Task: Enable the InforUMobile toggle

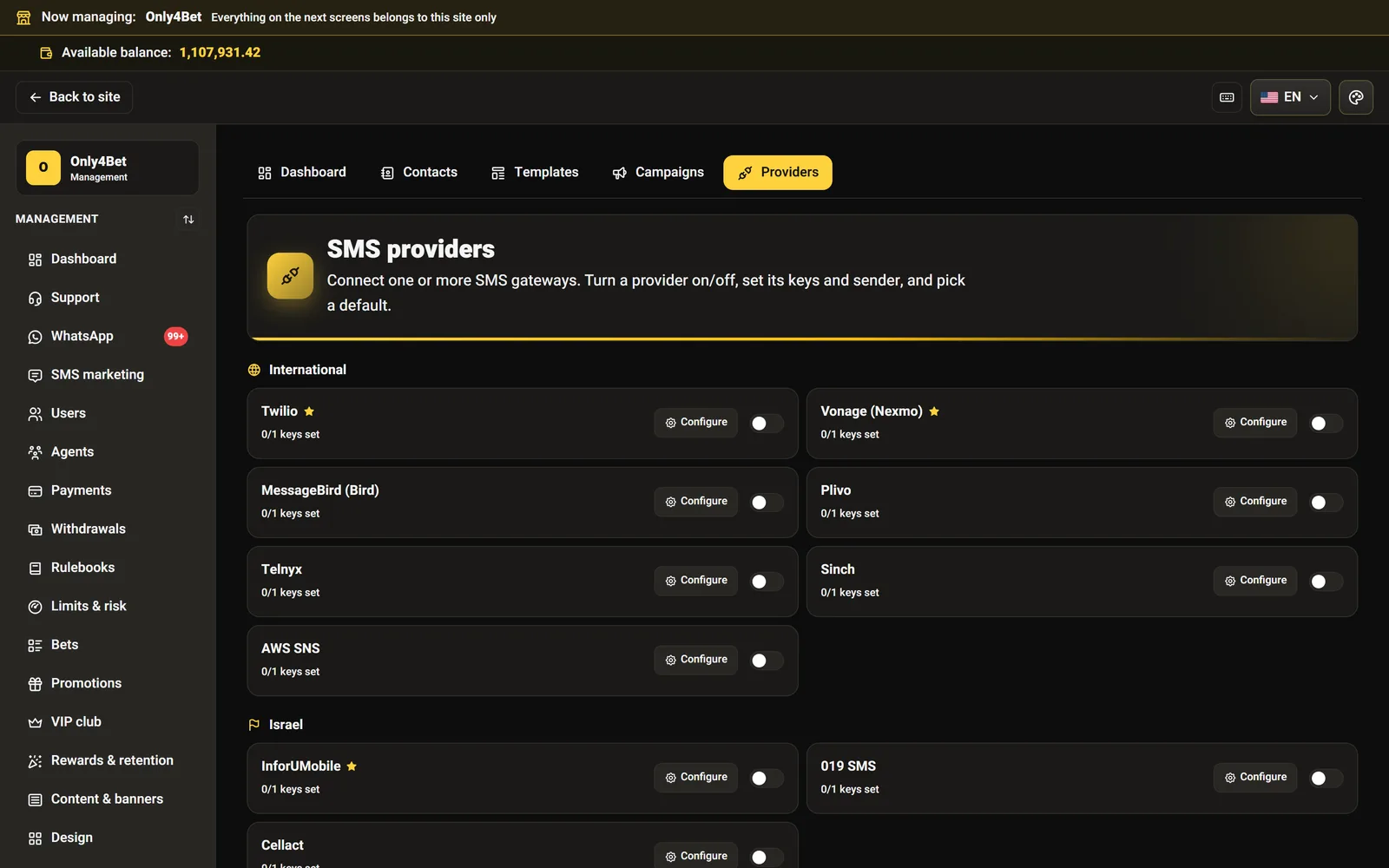Action: (x=766, y=779)
